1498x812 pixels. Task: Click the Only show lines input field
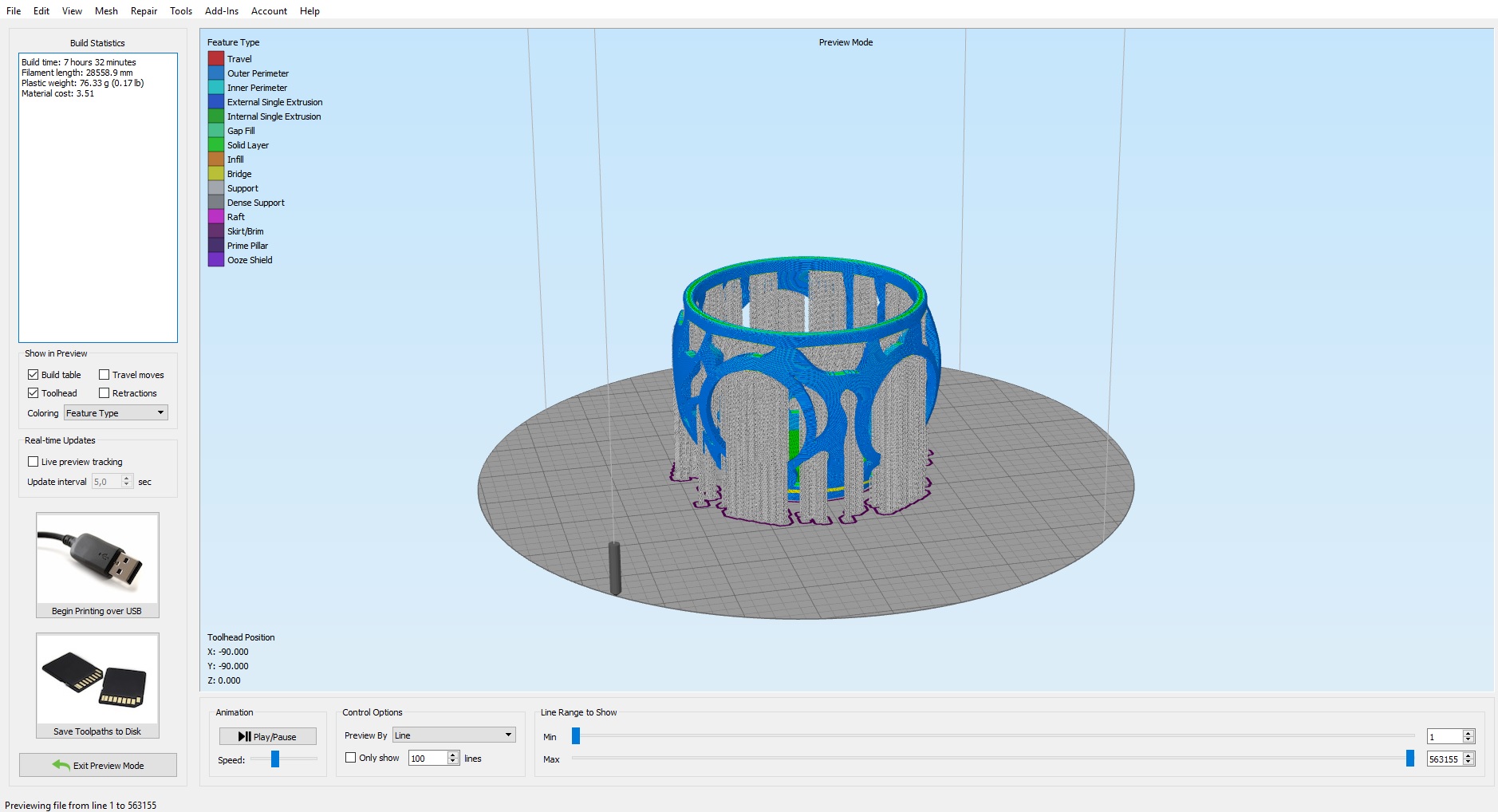click(428, 759)
